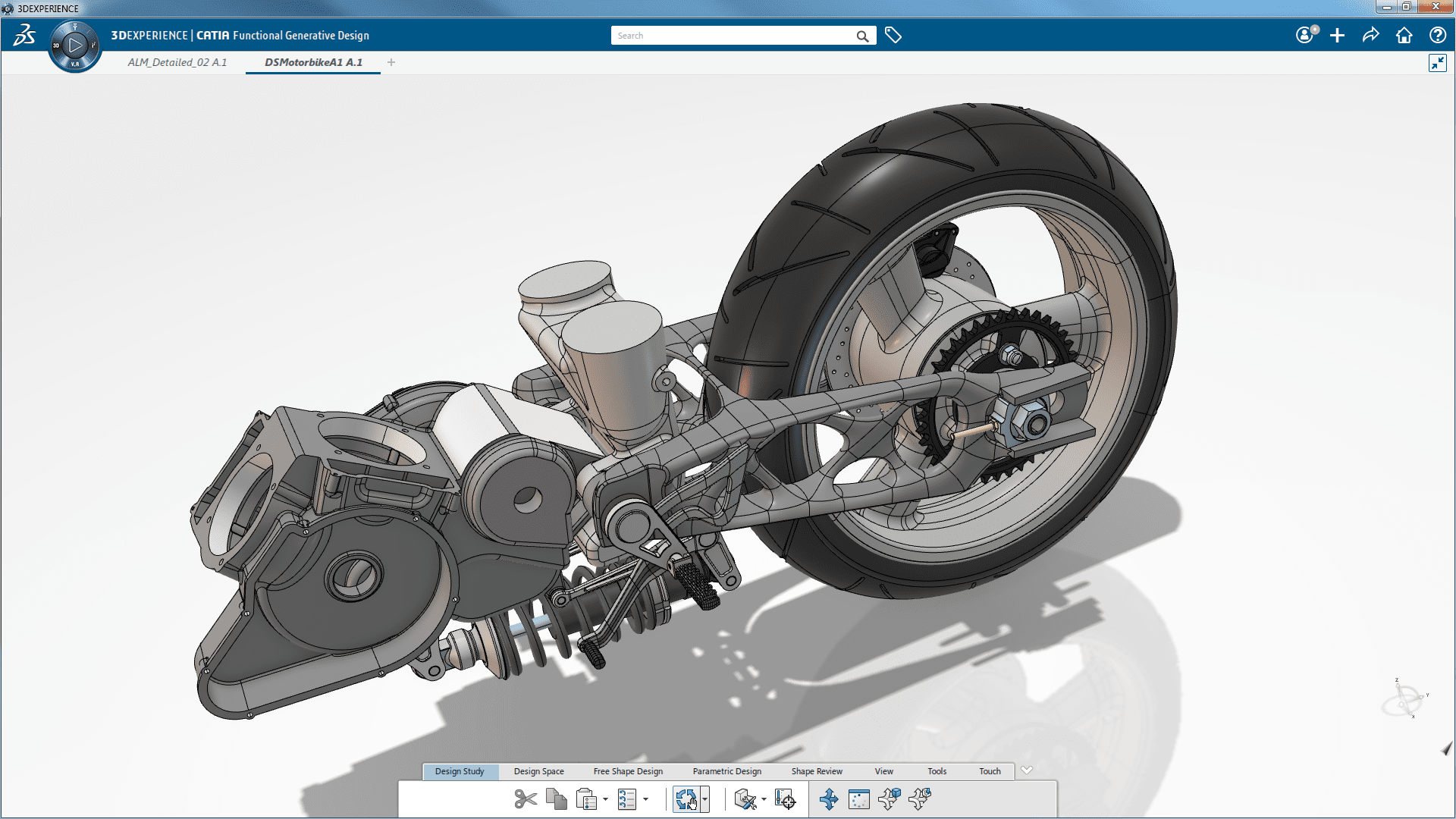Select the move/translate tool icon
Viewport: 1456px width, 819px height.
point(826,799)
